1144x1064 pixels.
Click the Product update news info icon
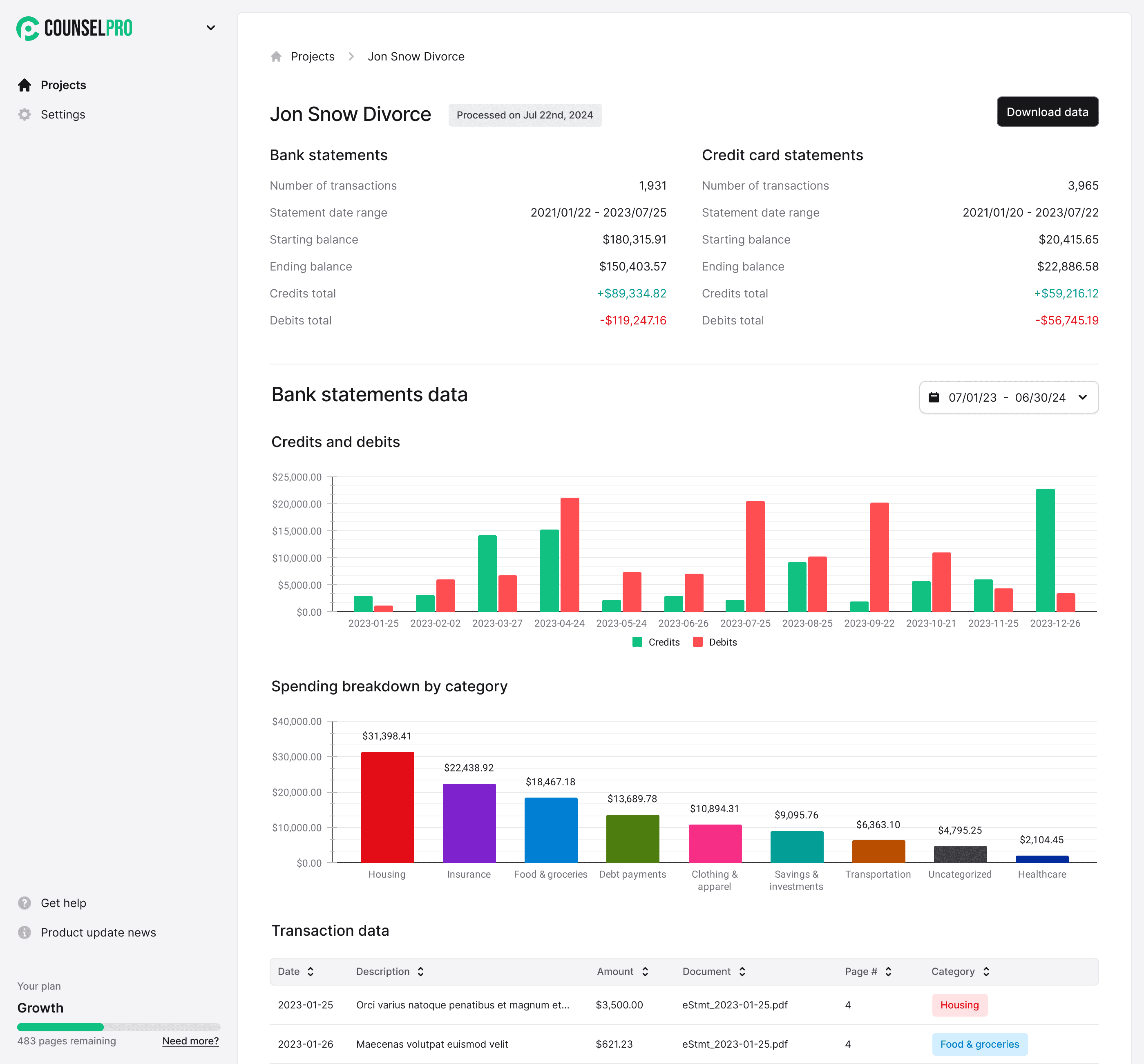coord(25,932)
